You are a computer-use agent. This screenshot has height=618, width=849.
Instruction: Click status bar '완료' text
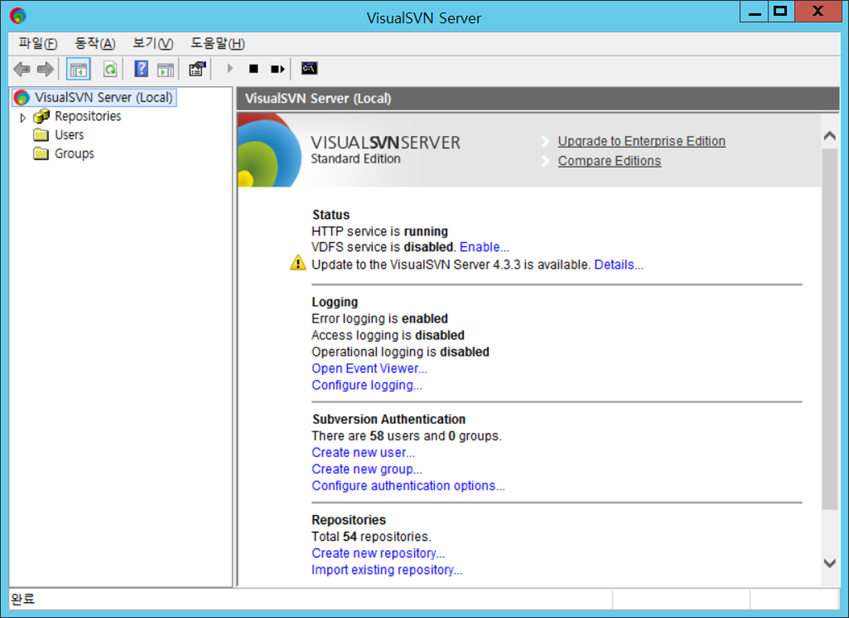click(22, 599)
